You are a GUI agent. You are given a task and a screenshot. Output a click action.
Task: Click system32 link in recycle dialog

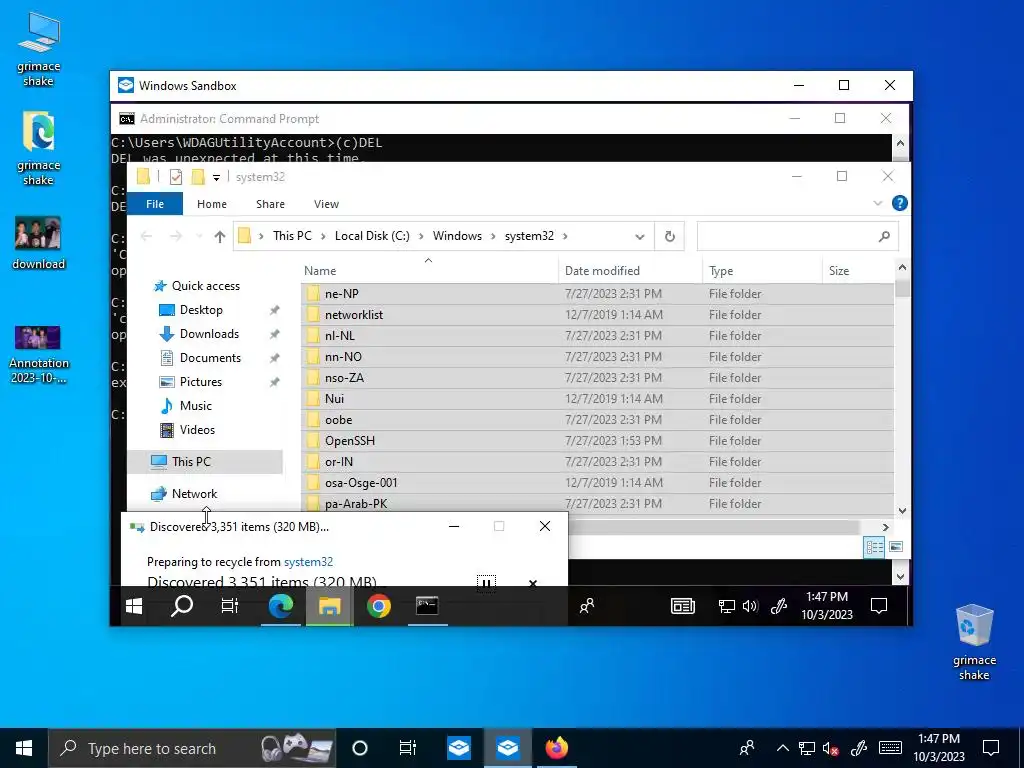[x=308, y=562]
